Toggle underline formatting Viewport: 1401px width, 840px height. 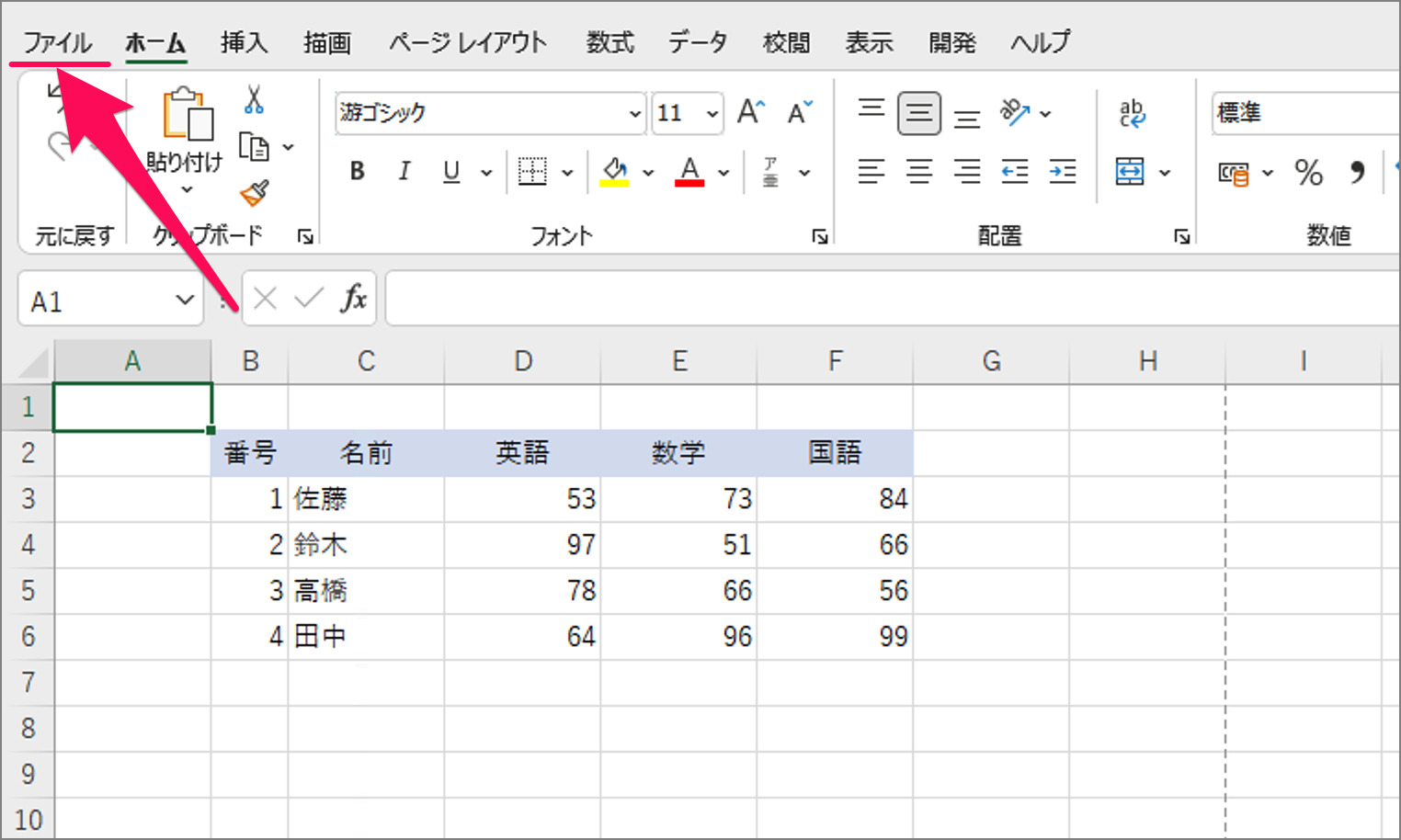tap(450, 171)
